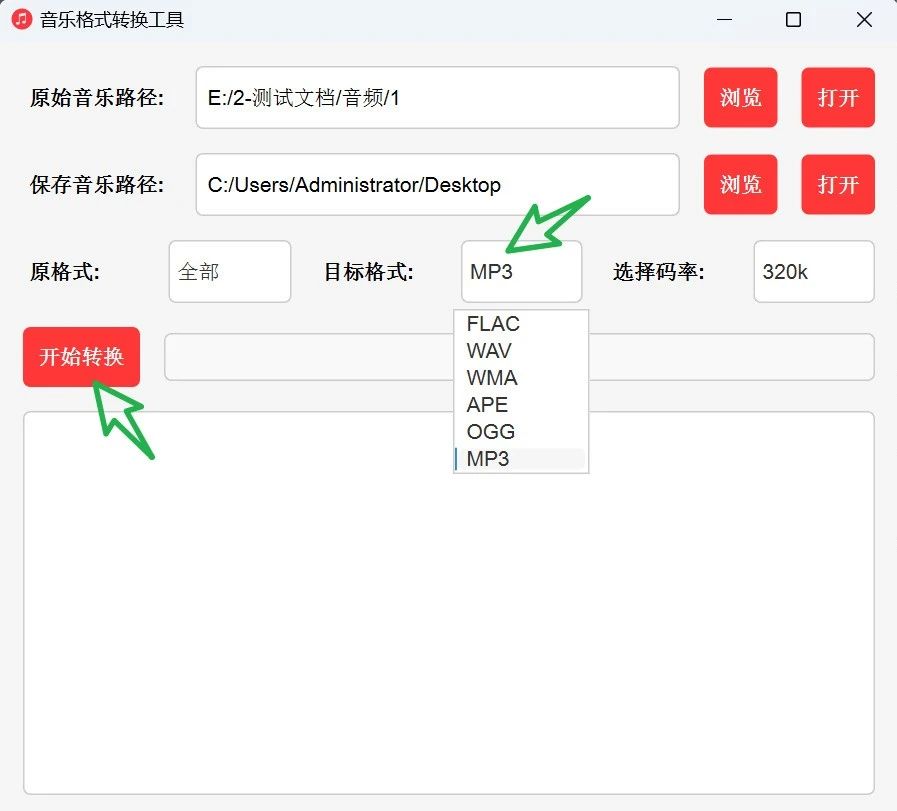Screen dimensions: 897x811
Task: Select WAV from the format list
Action: point(521,351)
